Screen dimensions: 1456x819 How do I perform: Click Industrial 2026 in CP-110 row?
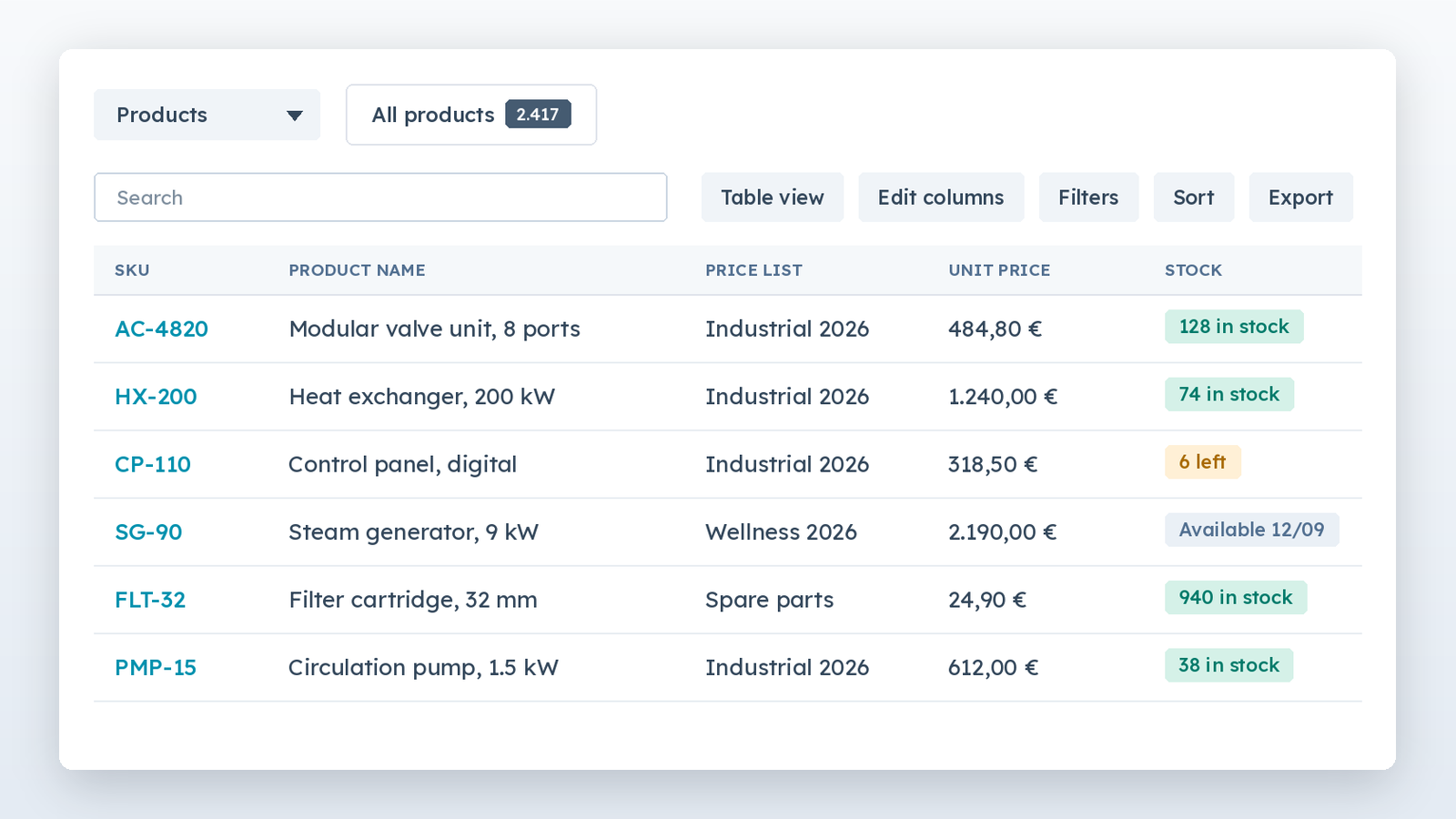[x=787, y=464]
